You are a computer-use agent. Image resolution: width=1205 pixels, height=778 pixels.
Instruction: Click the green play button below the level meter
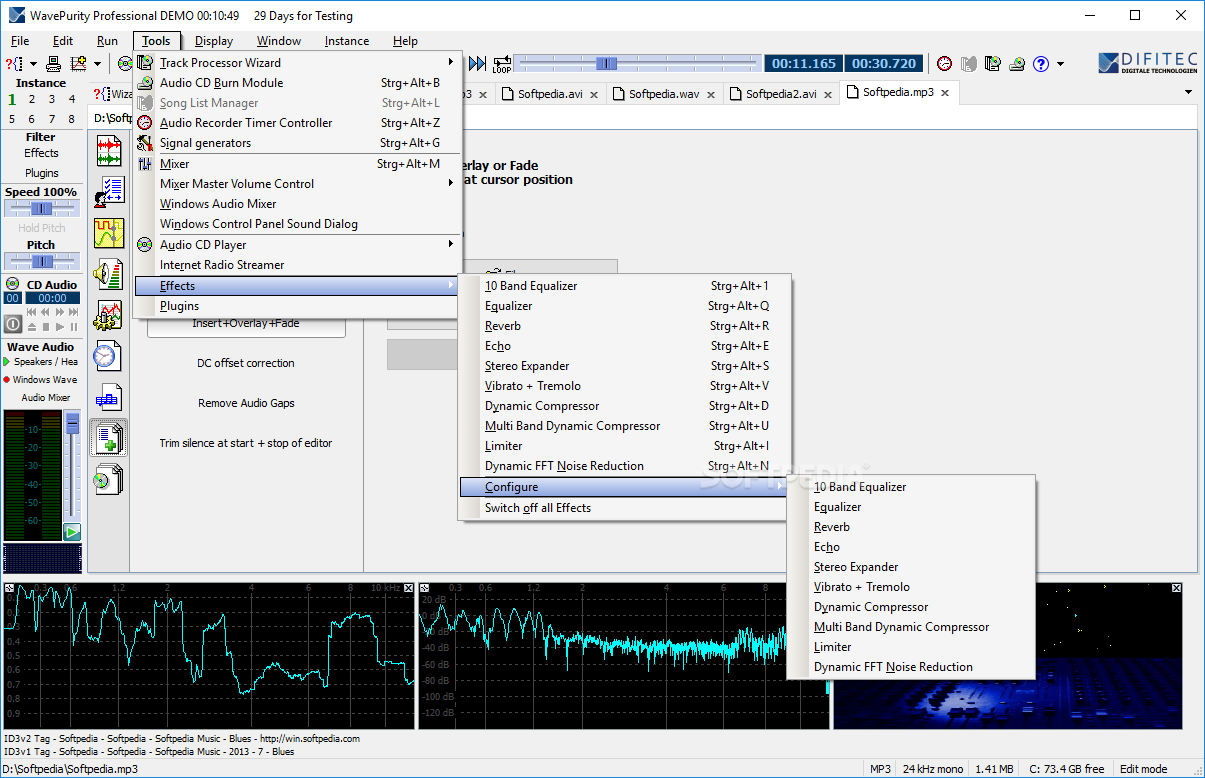[x=72, y=532]
